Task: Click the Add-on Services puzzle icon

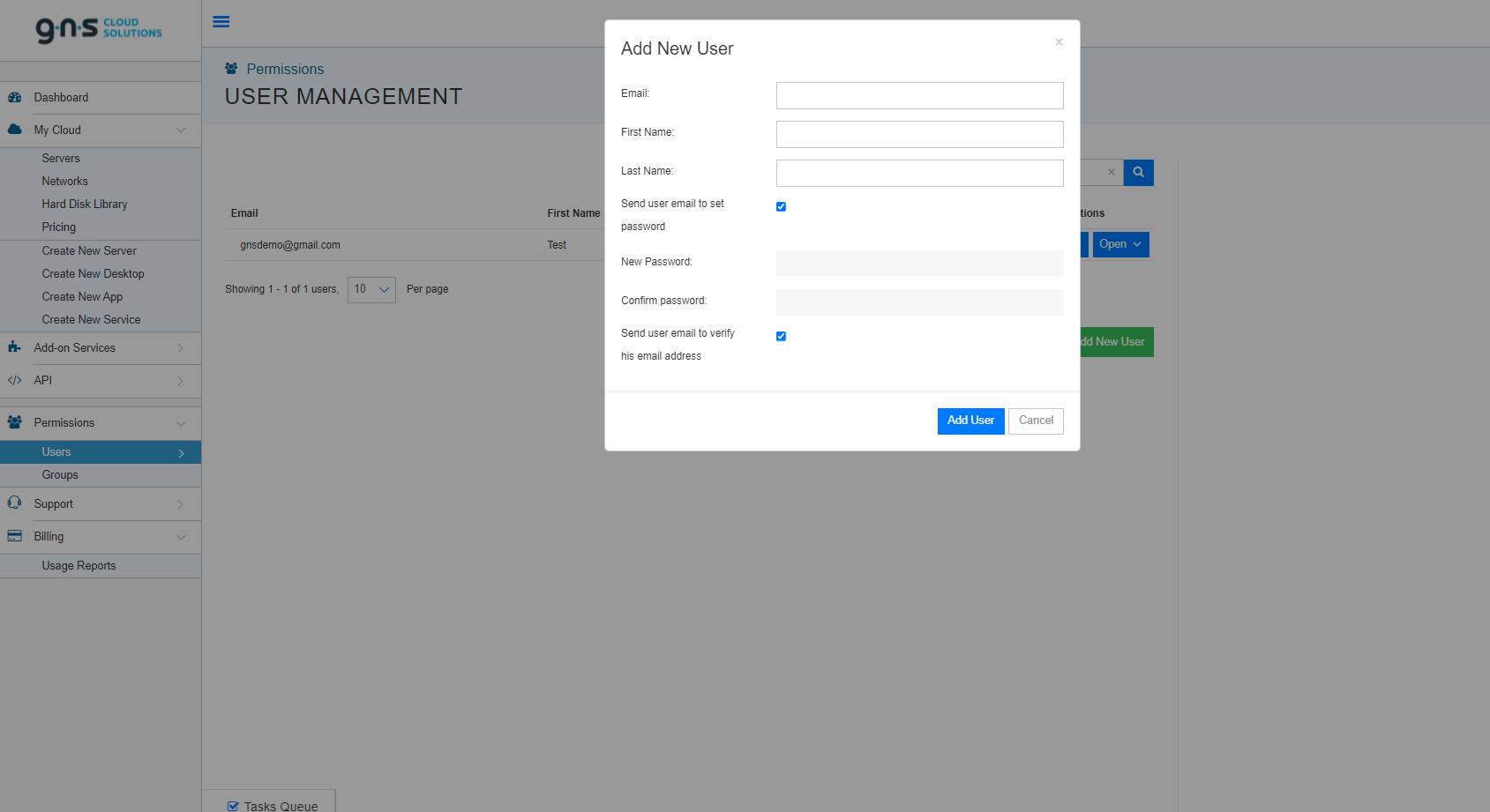Action: pyautogui.click(x=15, y=347)
